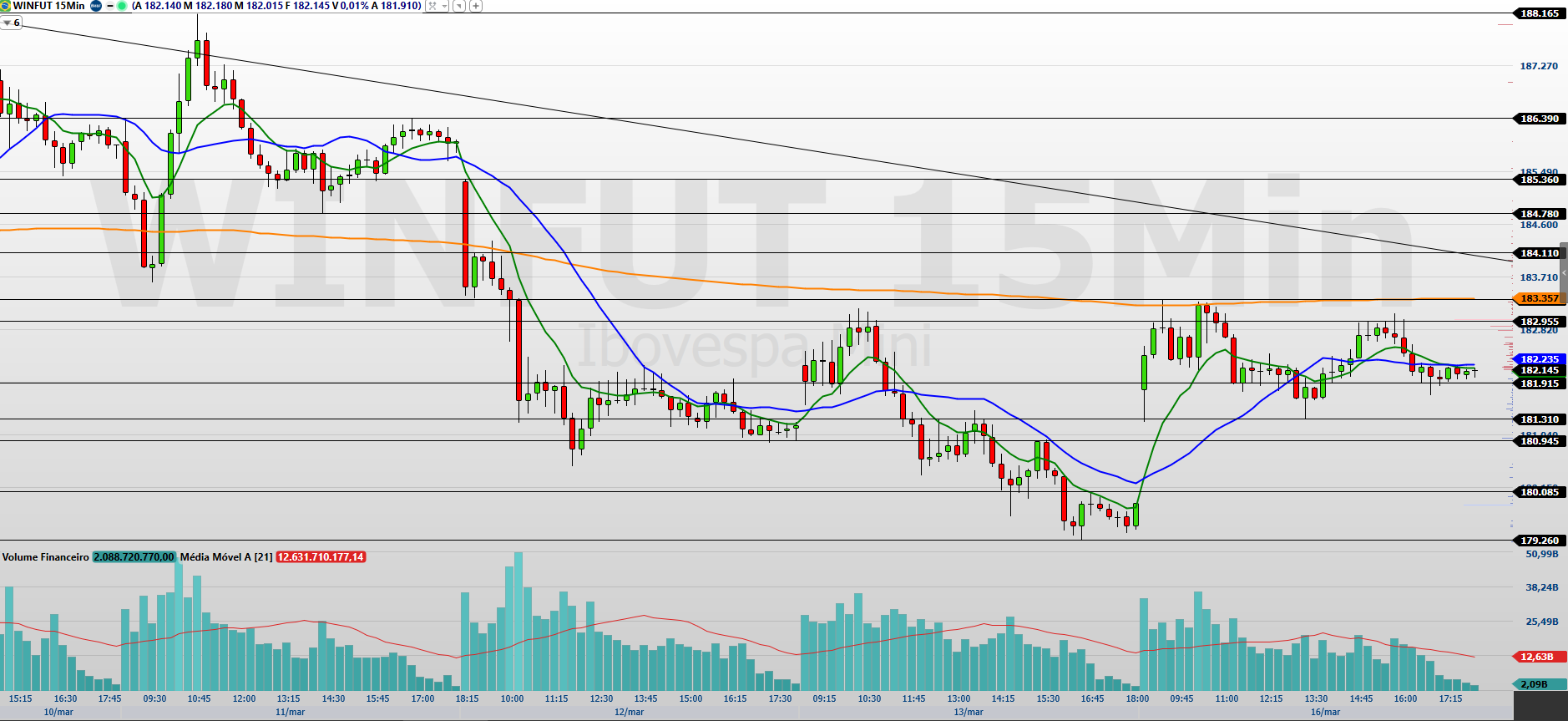Expand the drawing tools dropdown arrow
This screenshot has height=721, width=1568.
444,6
